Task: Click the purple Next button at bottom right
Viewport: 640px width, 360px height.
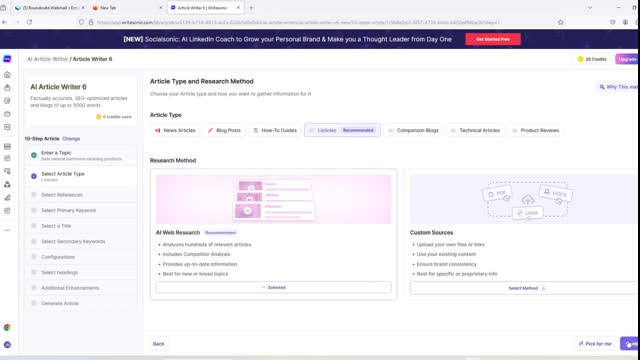Action: pyautogui.click(x=629, y=344)
